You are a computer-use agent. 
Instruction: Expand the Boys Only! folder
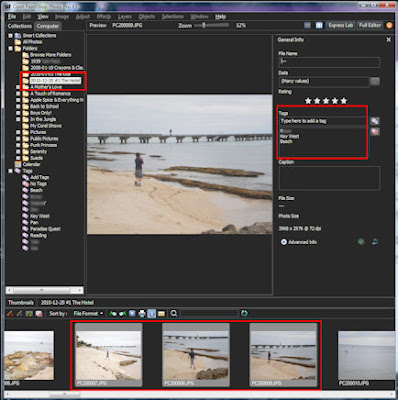pyautogui.click(x=18, y=113)
